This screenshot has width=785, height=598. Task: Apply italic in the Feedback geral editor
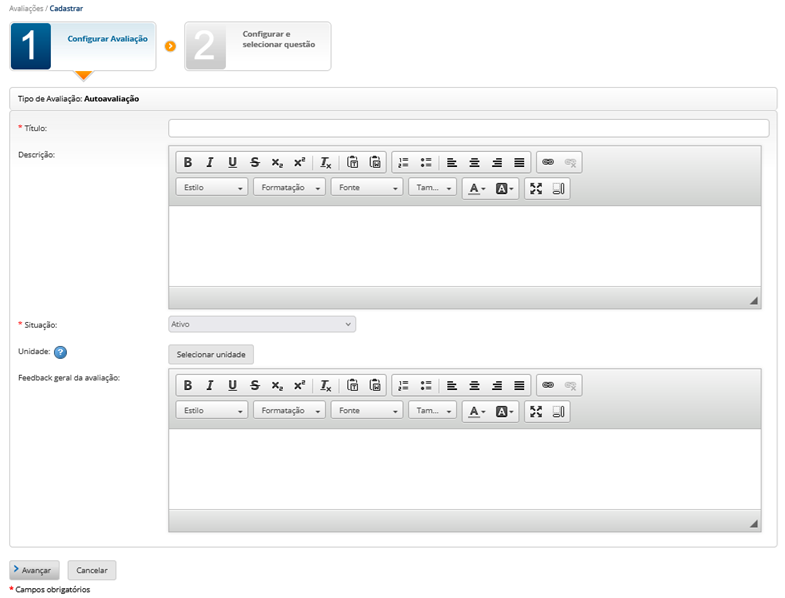pyautogui.click(x=210, y=385)
